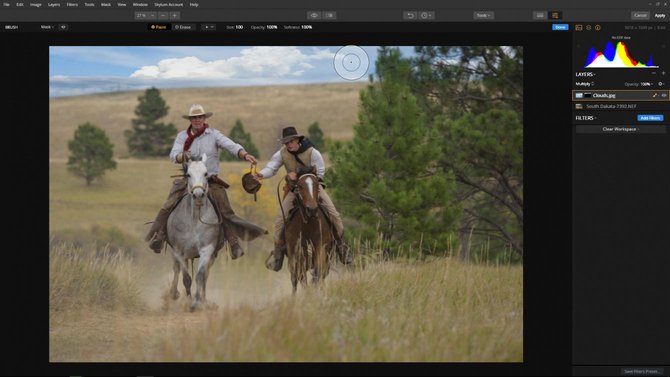The width and height of the screenshot is (670, 377).
Task: Click the Undo arrow icon
Action: click(x=410, y=15)
